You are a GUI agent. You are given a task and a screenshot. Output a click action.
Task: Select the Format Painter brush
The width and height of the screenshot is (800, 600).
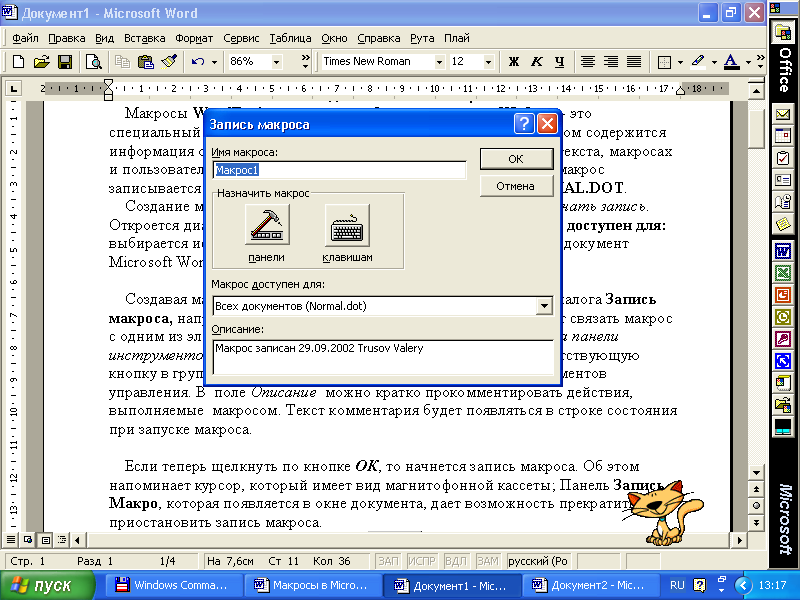169,62
